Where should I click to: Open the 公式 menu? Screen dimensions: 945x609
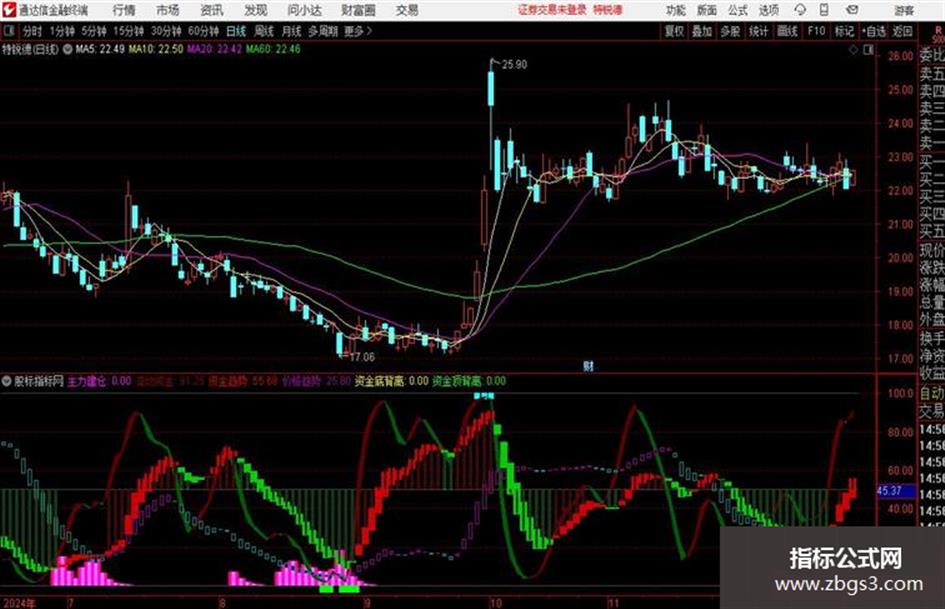[x=737, y=10]
